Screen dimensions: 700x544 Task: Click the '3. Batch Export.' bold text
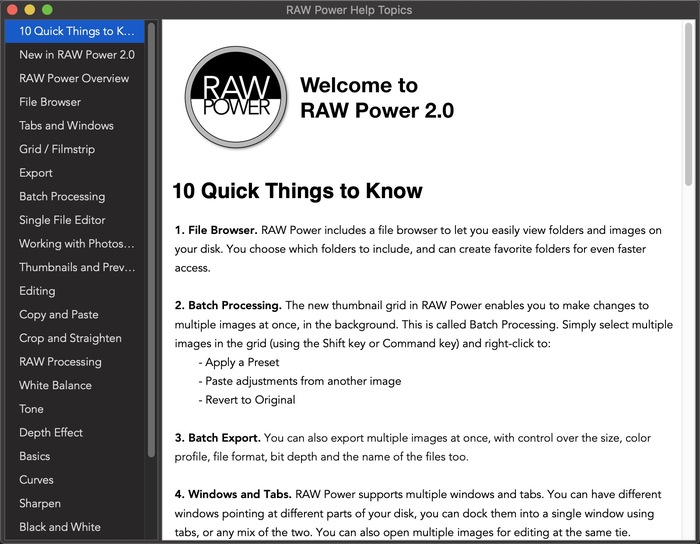[217, 438]
